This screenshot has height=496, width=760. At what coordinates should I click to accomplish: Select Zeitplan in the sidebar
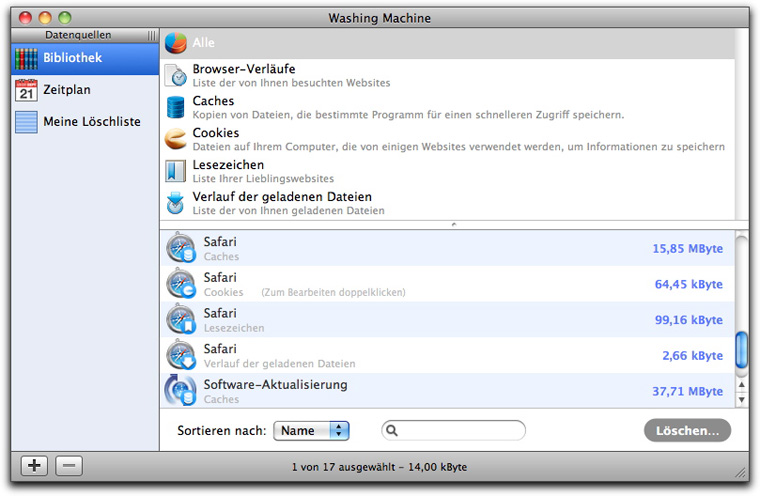85,90
